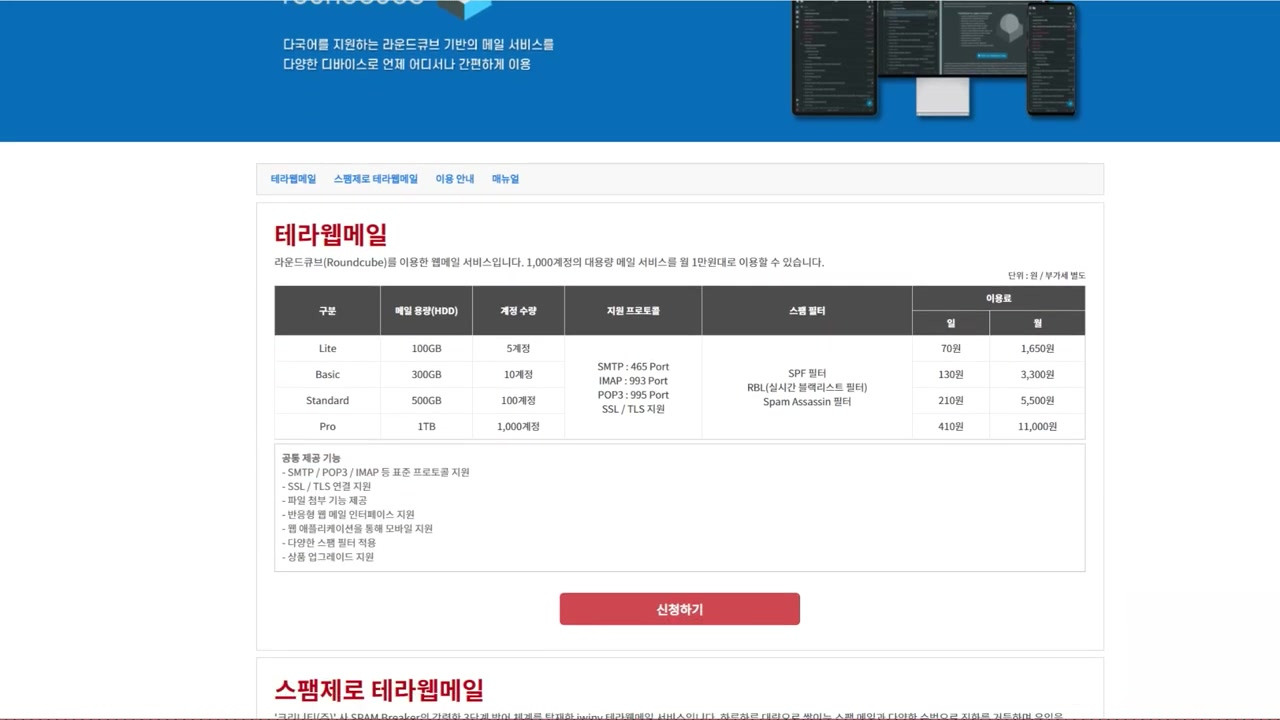The image size is (1280, 720).
Task: Click the 상품 업그레이드 지원 feature line
Action: click(328, 556)
